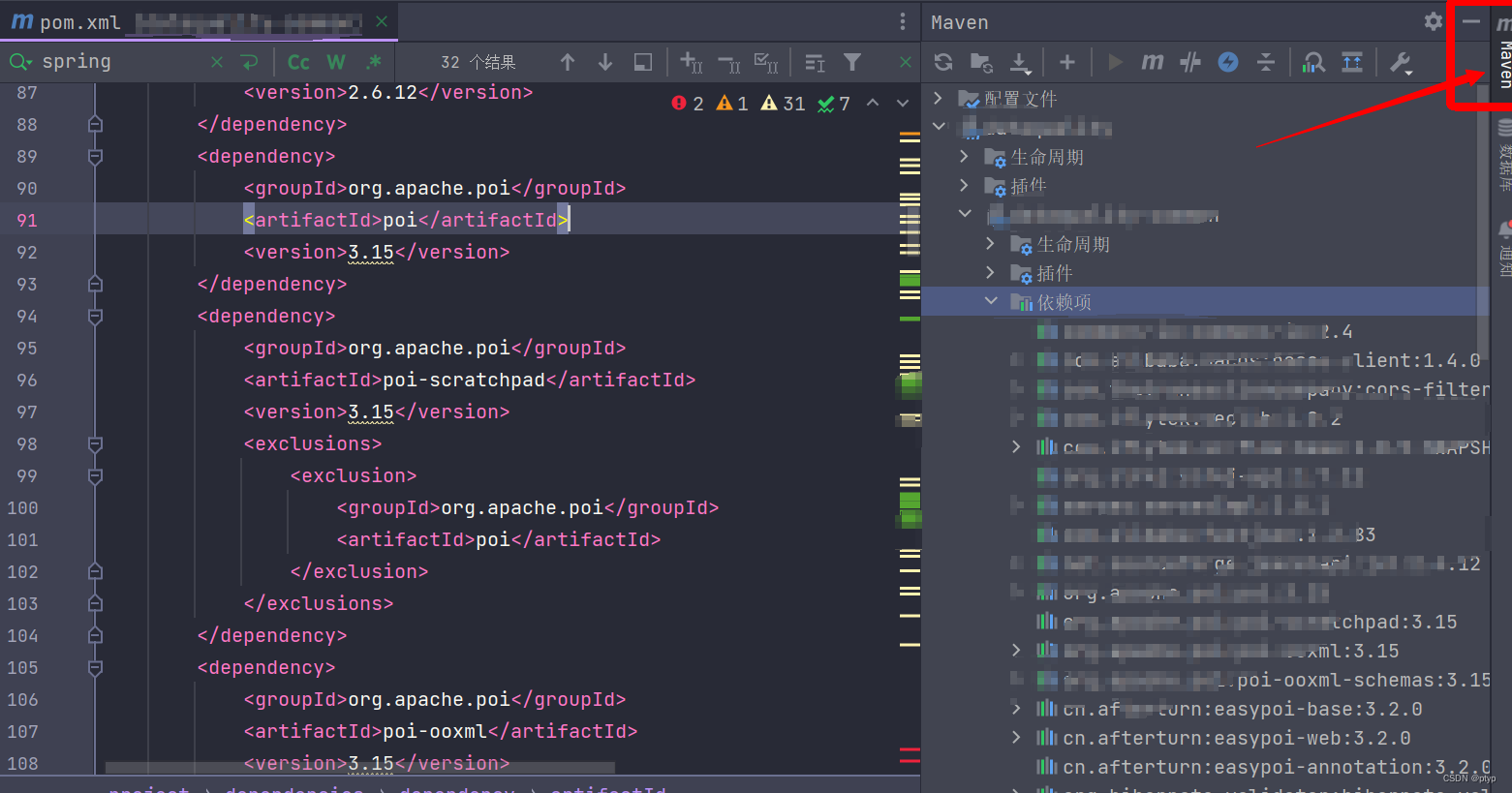Jump to next search occurrence
This screenshot has width=1512, height=793.
[x=605, y=62]
